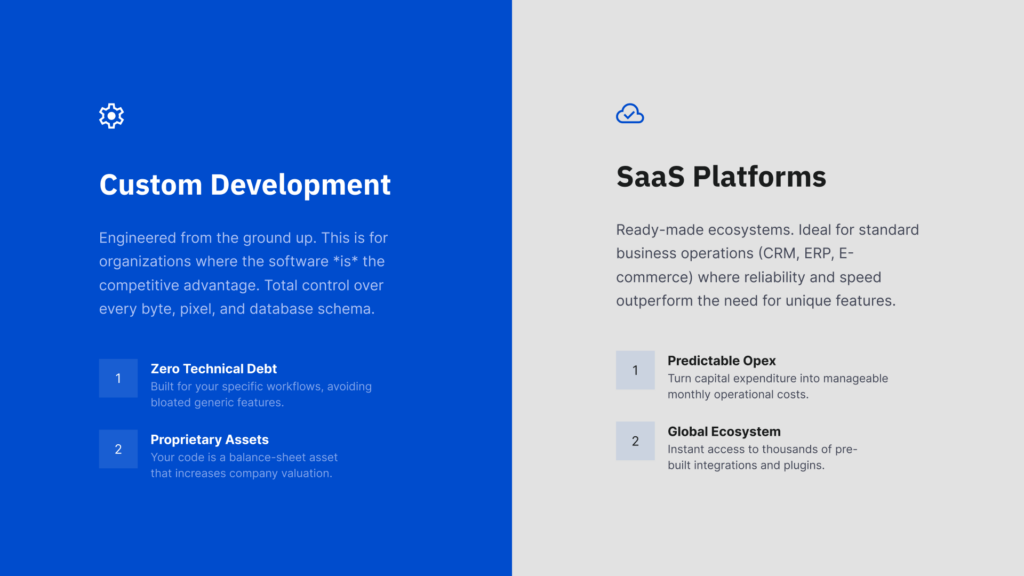The height and width of the screenshot is (576, 1024).
Task: Click the gear icon above Custom Development
Action: (x=112, y=116)
